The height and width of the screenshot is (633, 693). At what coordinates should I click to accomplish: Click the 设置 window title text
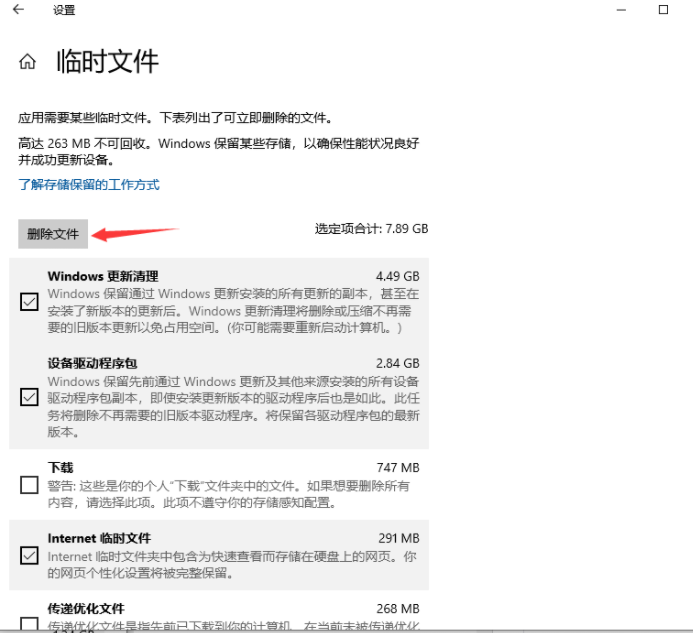click(x=64, y=11)
